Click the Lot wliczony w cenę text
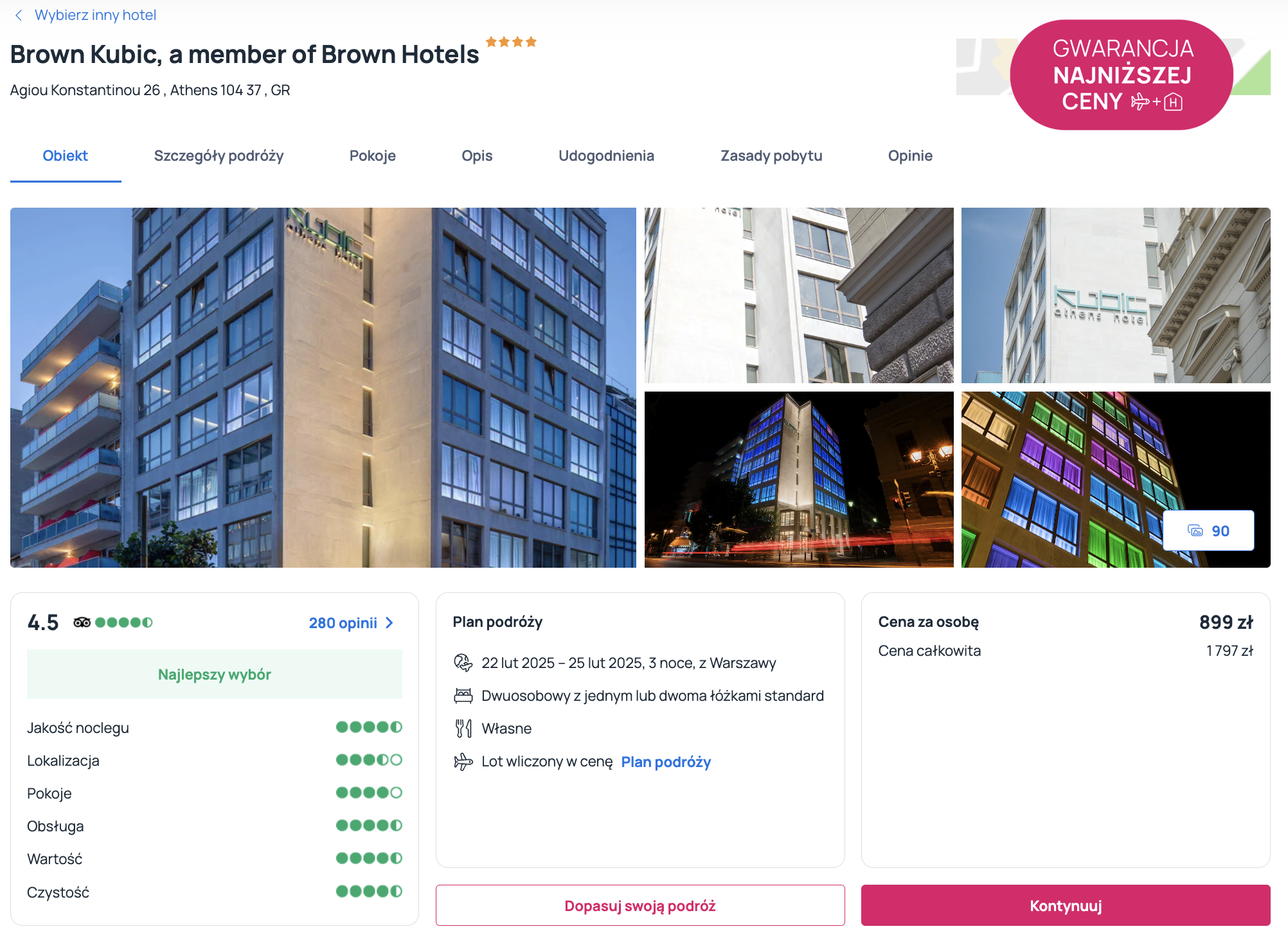Image resolution: width=1288 pixels, height=949 pixels. point(547,762)
